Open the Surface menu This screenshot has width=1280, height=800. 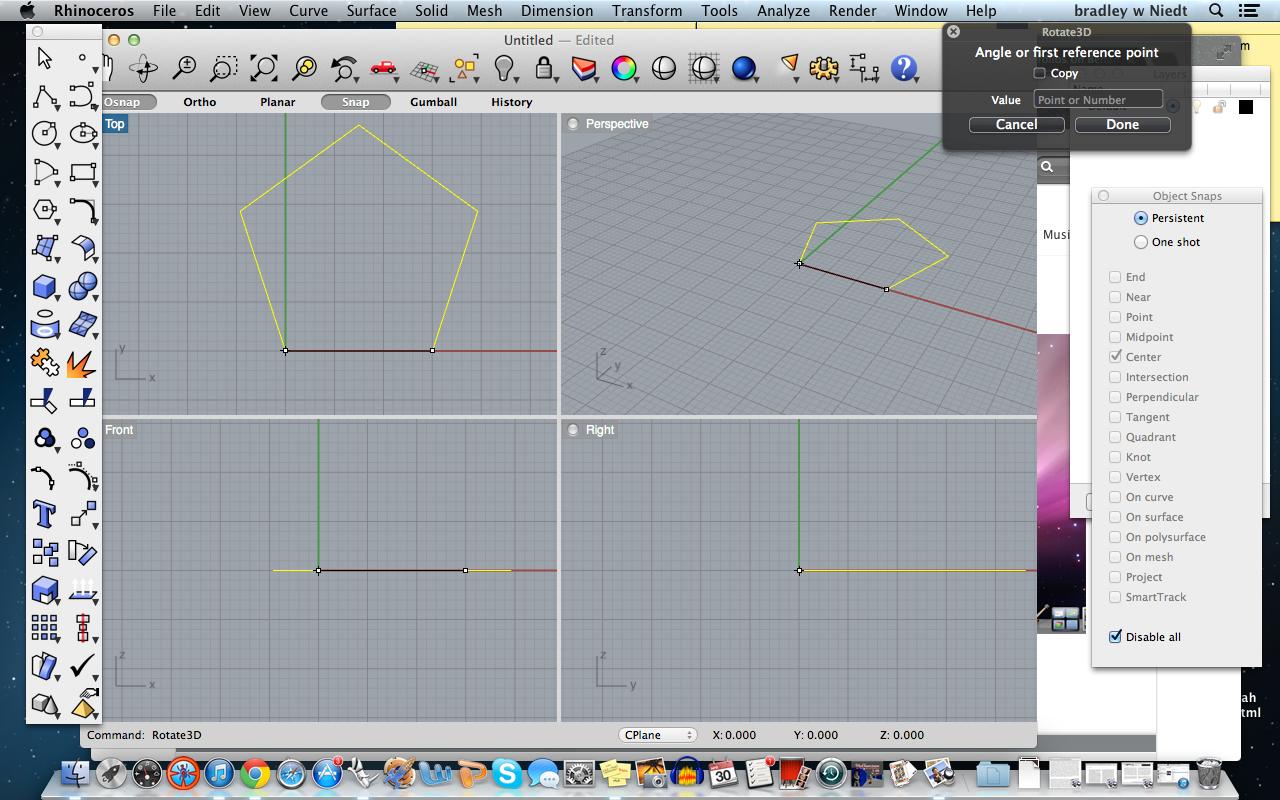[x=371, y=11]
